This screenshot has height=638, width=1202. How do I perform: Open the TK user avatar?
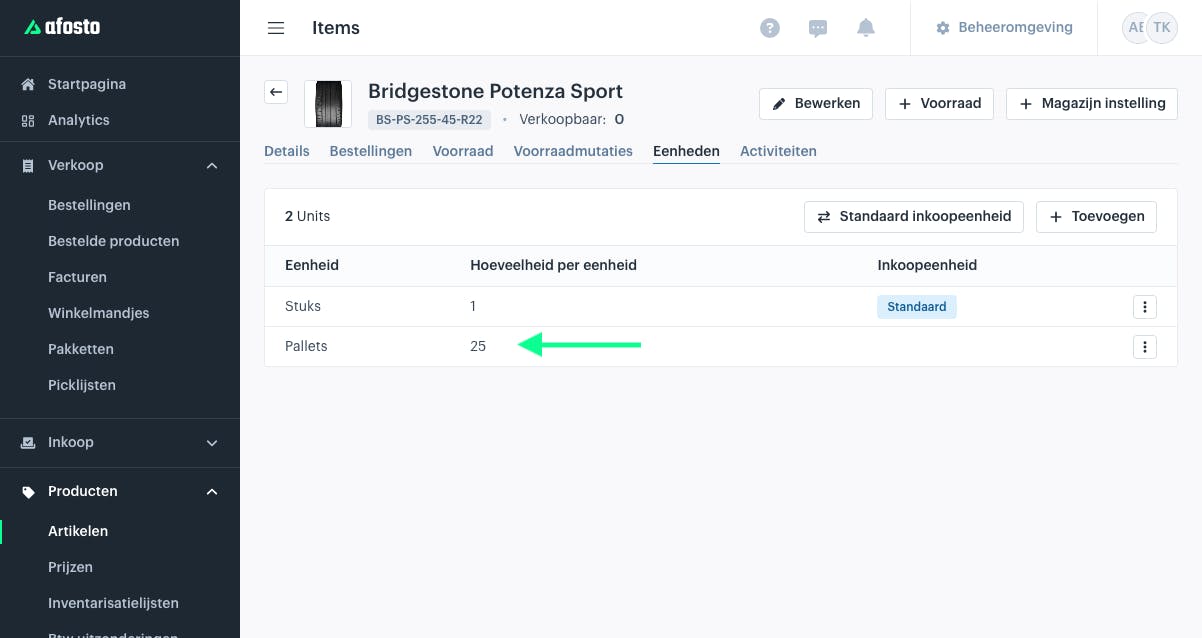tap(1161, 28)
